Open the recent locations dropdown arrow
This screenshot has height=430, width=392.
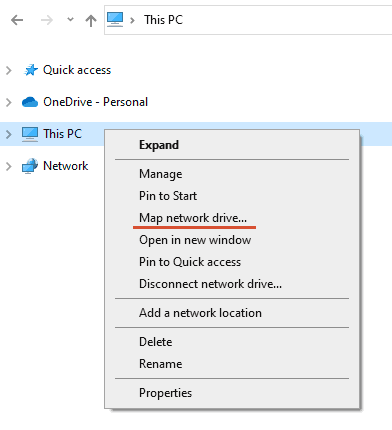point(70,20)
